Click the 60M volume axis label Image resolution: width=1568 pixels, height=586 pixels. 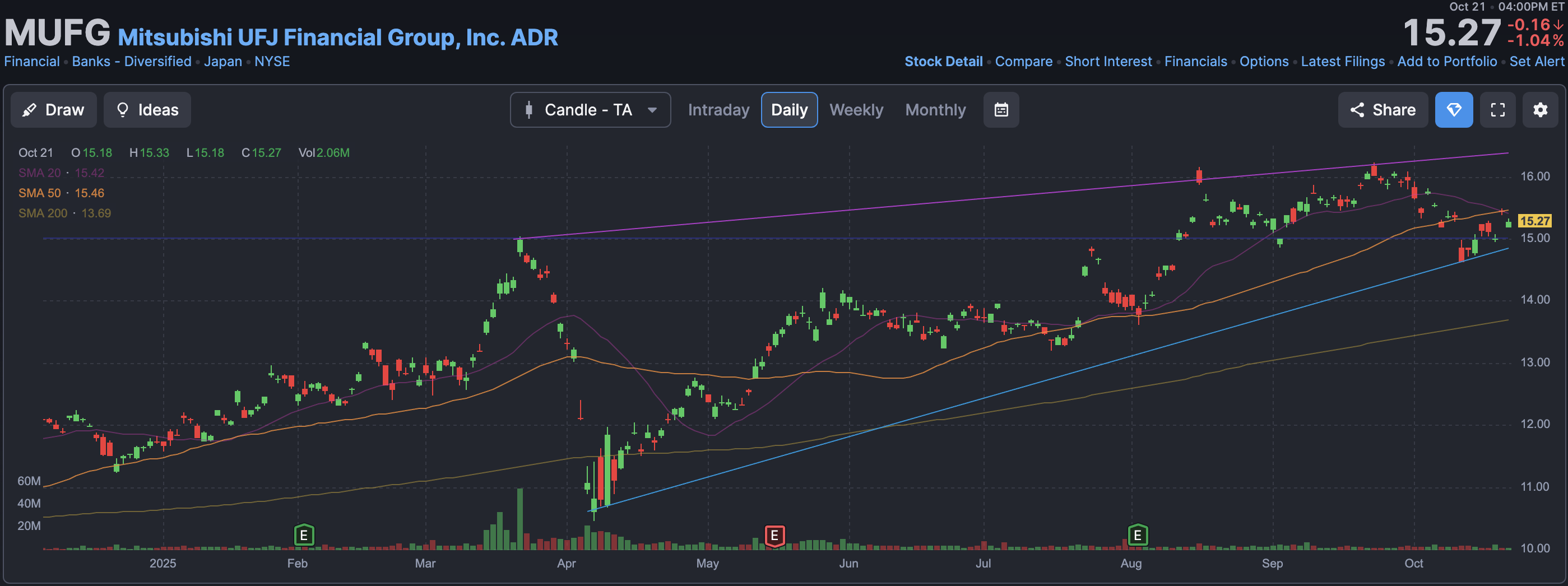point(29,481)
